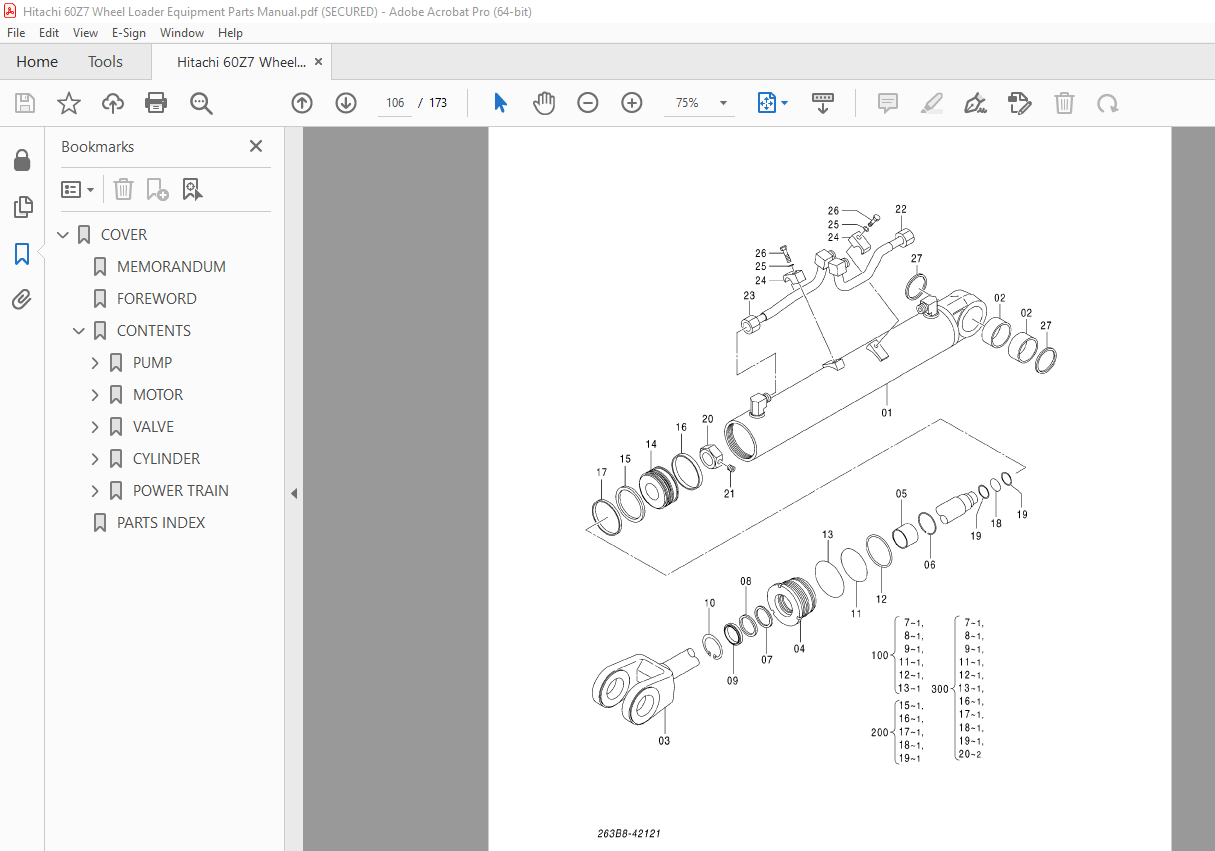Select the CYLINDER bookmark label
Screen dimensions: 1215x851
coord(166,459)
